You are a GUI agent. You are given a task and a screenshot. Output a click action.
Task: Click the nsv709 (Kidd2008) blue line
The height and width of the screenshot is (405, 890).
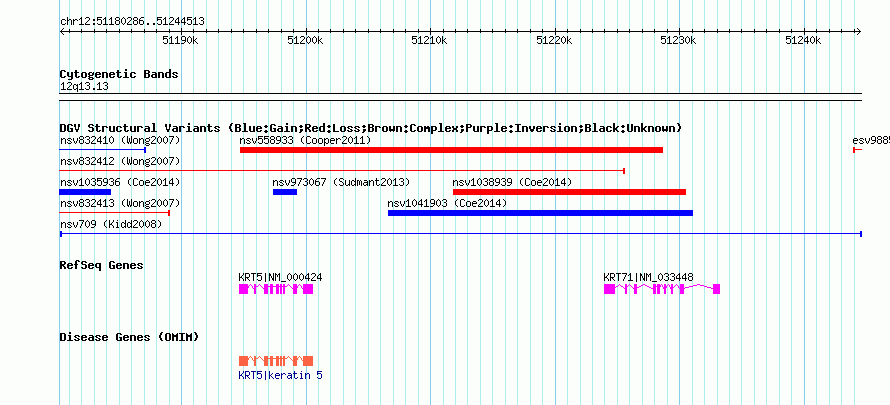click(461, 234)
